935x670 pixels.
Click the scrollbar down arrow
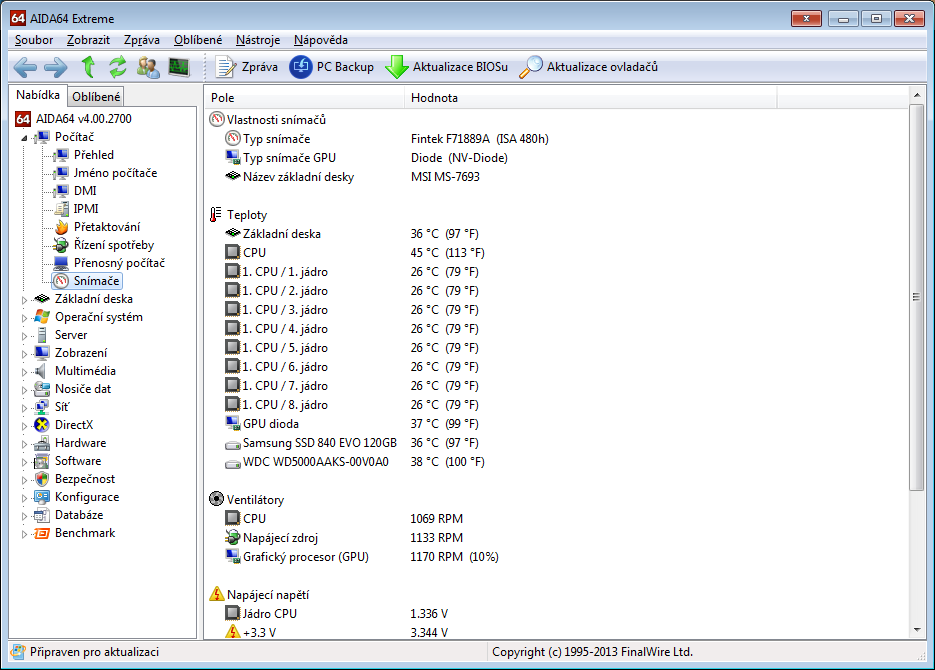917,630
